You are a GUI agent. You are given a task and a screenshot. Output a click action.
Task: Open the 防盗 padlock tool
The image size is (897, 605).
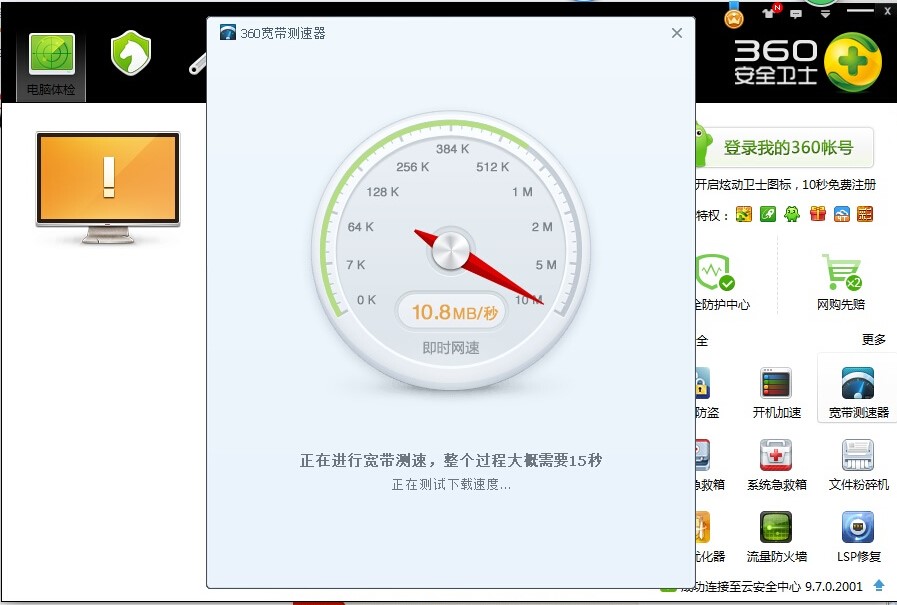(x=702, y=383)
